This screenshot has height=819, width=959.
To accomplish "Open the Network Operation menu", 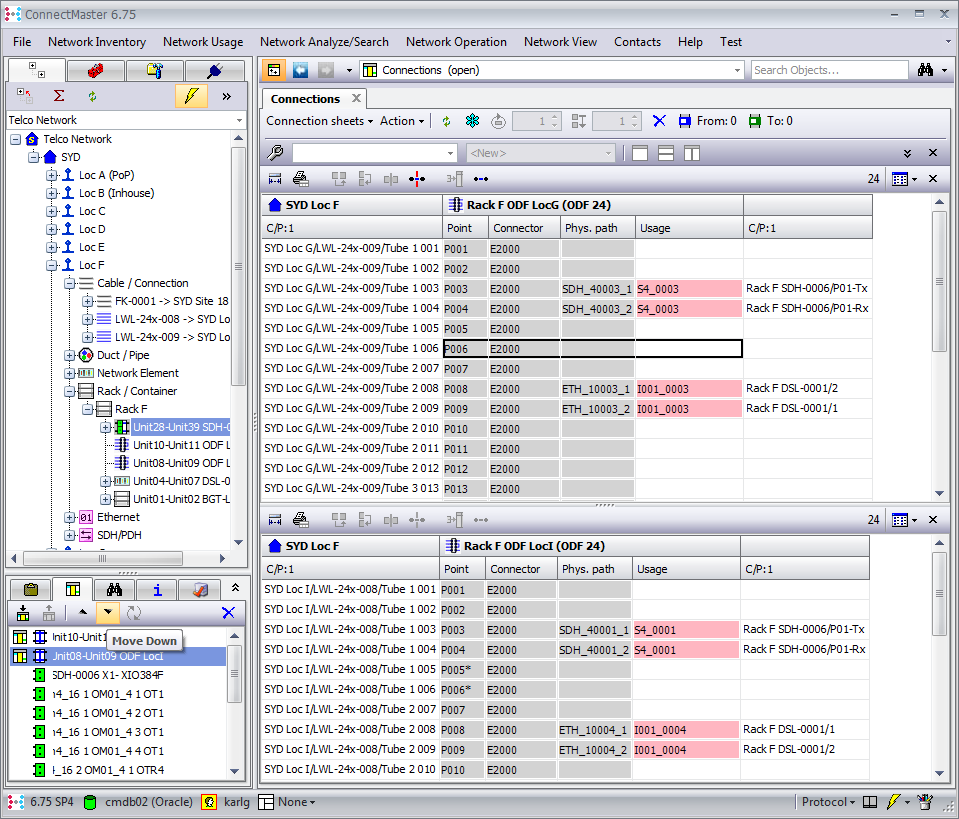I will point(456,42).
